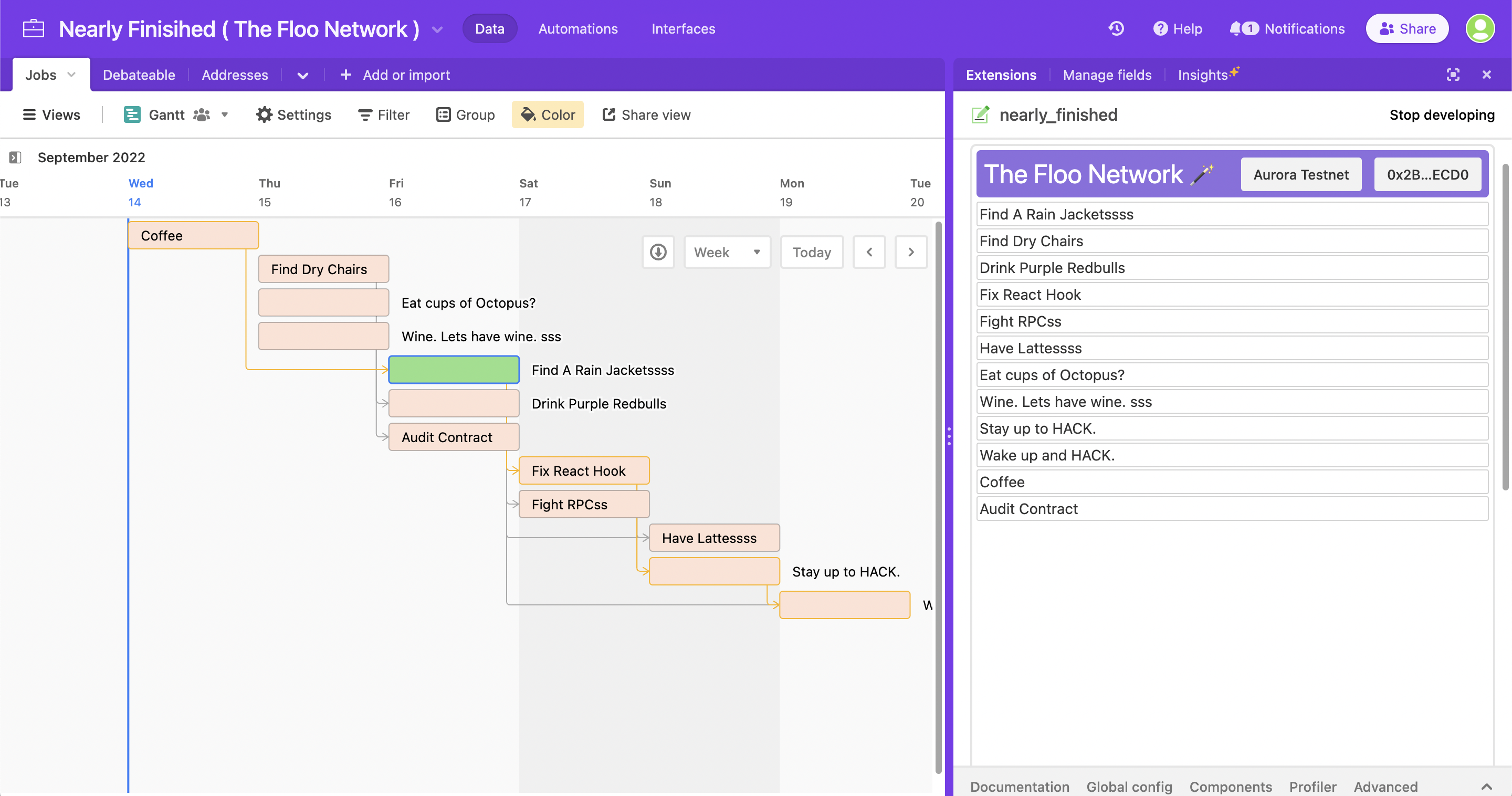
Task: Click the base history clock icon
Action: [x=1116, y=28]
